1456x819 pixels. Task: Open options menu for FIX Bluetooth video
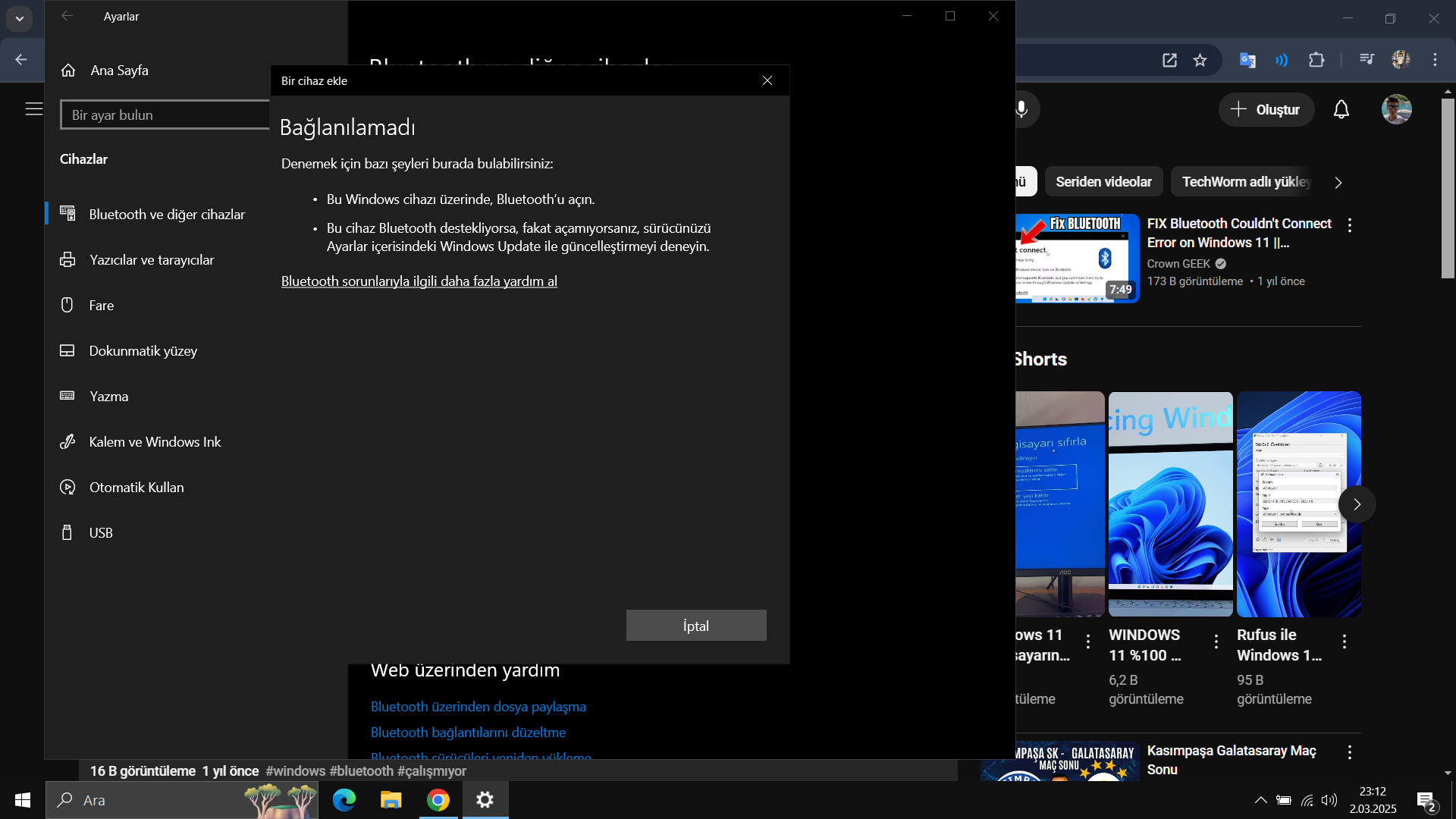click(x=1349, y=225)
